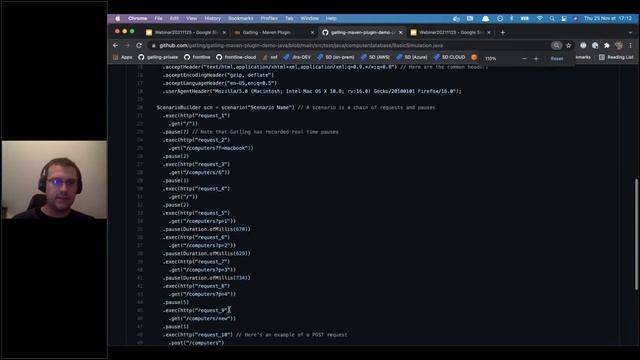Click the orange bookmark icon after SD CLOUD
This screenshot has height=360, width=640.
(x=474, y=57)
